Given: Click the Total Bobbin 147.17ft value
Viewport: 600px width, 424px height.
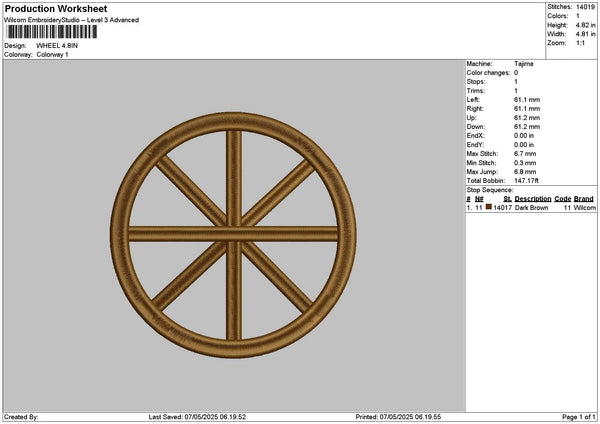Looking at the screenshot, I should pyautogui.click(x=526, y=181).
